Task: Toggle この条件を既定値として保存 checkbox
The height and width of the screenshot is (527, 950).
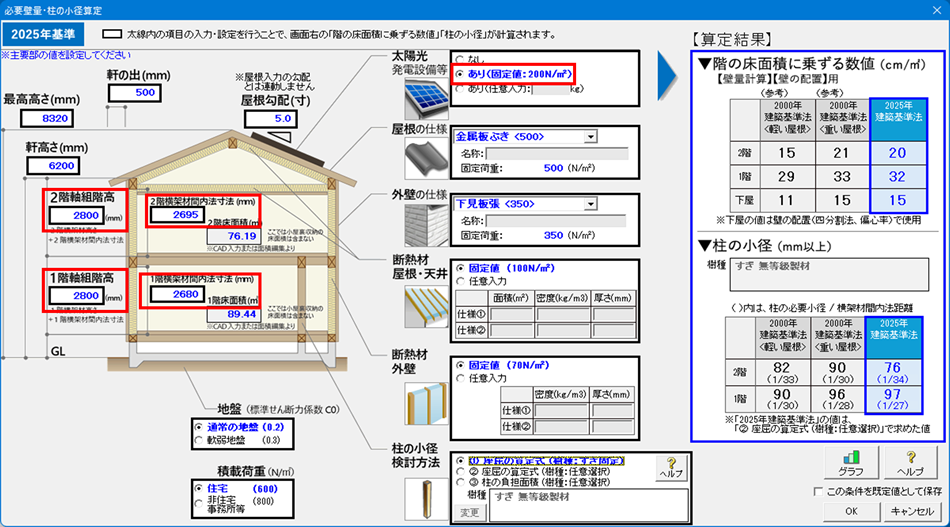Action: [818, 491]
